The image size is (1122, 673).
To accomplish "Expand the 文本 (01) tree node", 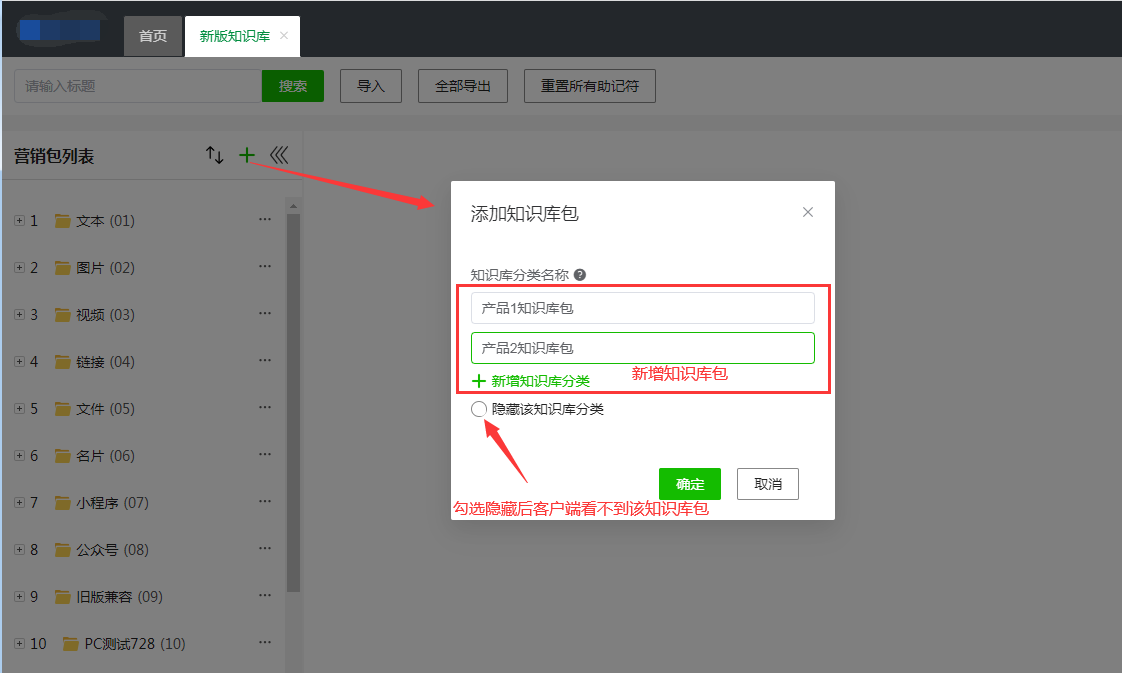I will click(x=19, y=220).
